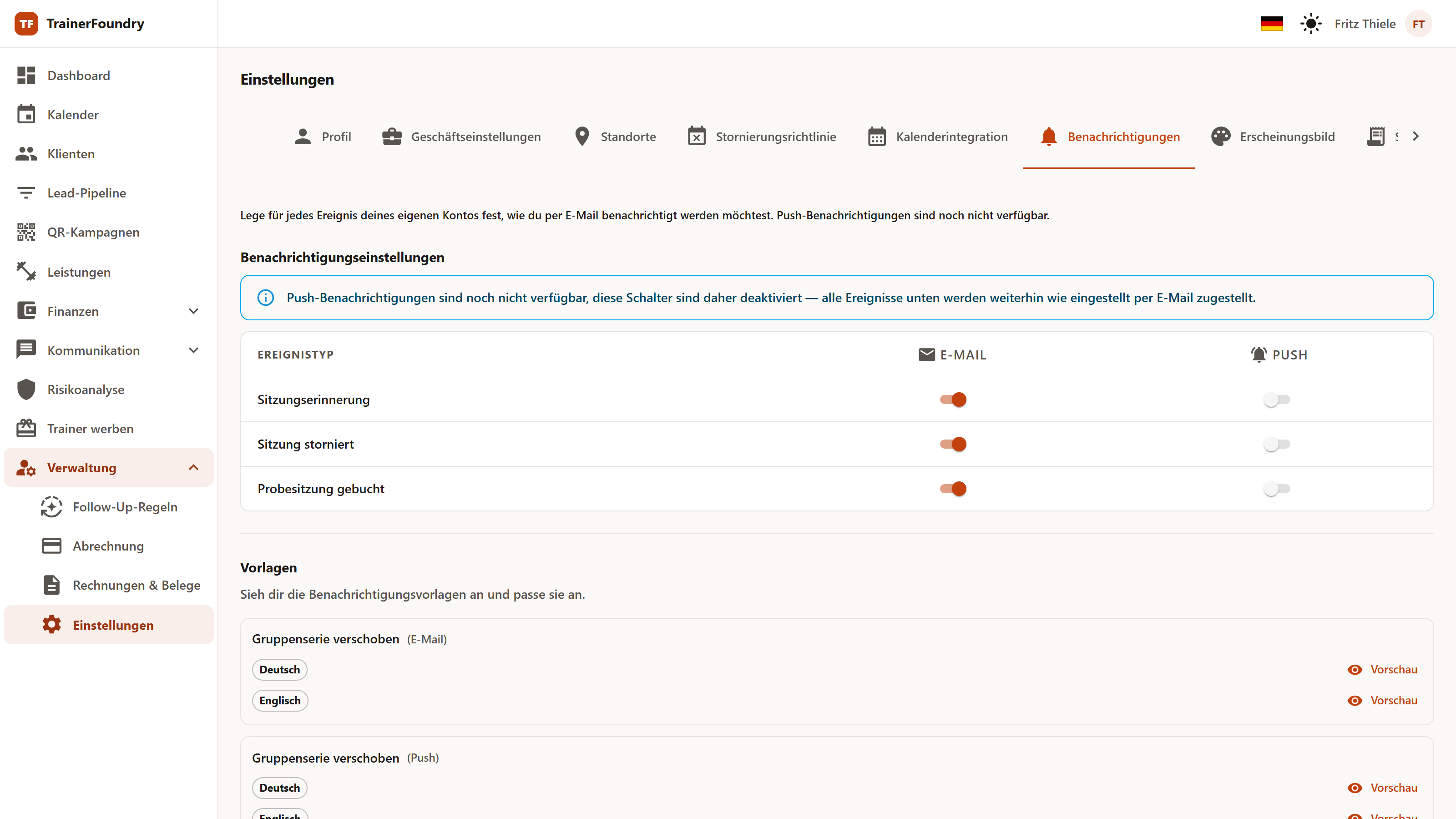Switch to the Stornierungsrichtlinie tab
The width and height of the screenshot is (1456, 819).
coord(761,136)
